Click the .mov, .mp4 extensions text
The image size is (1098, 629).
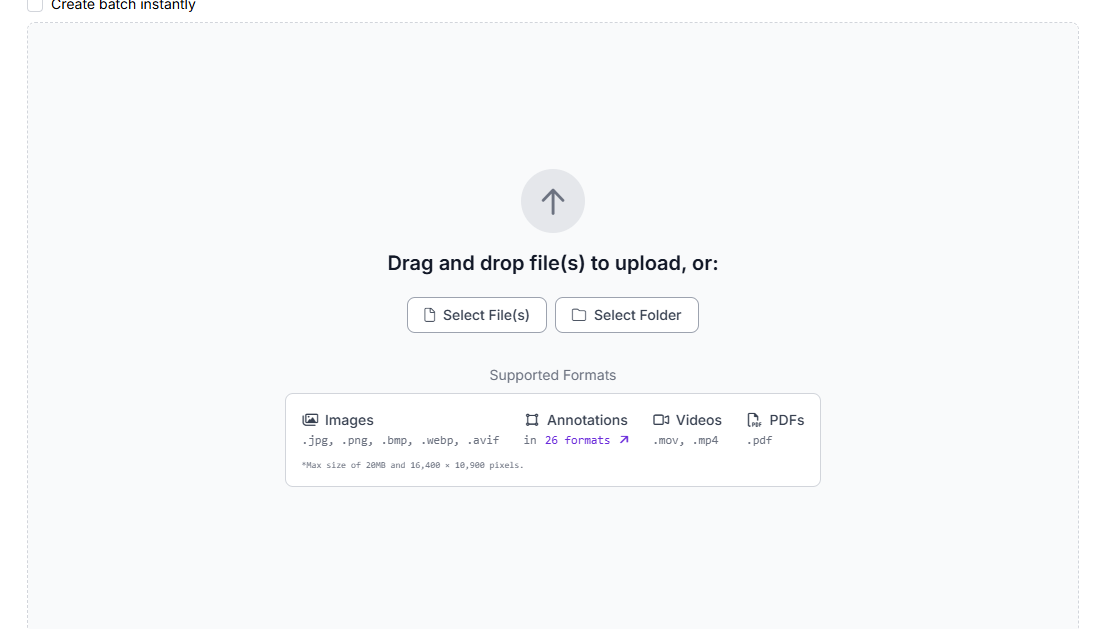[x=685, y=440]
